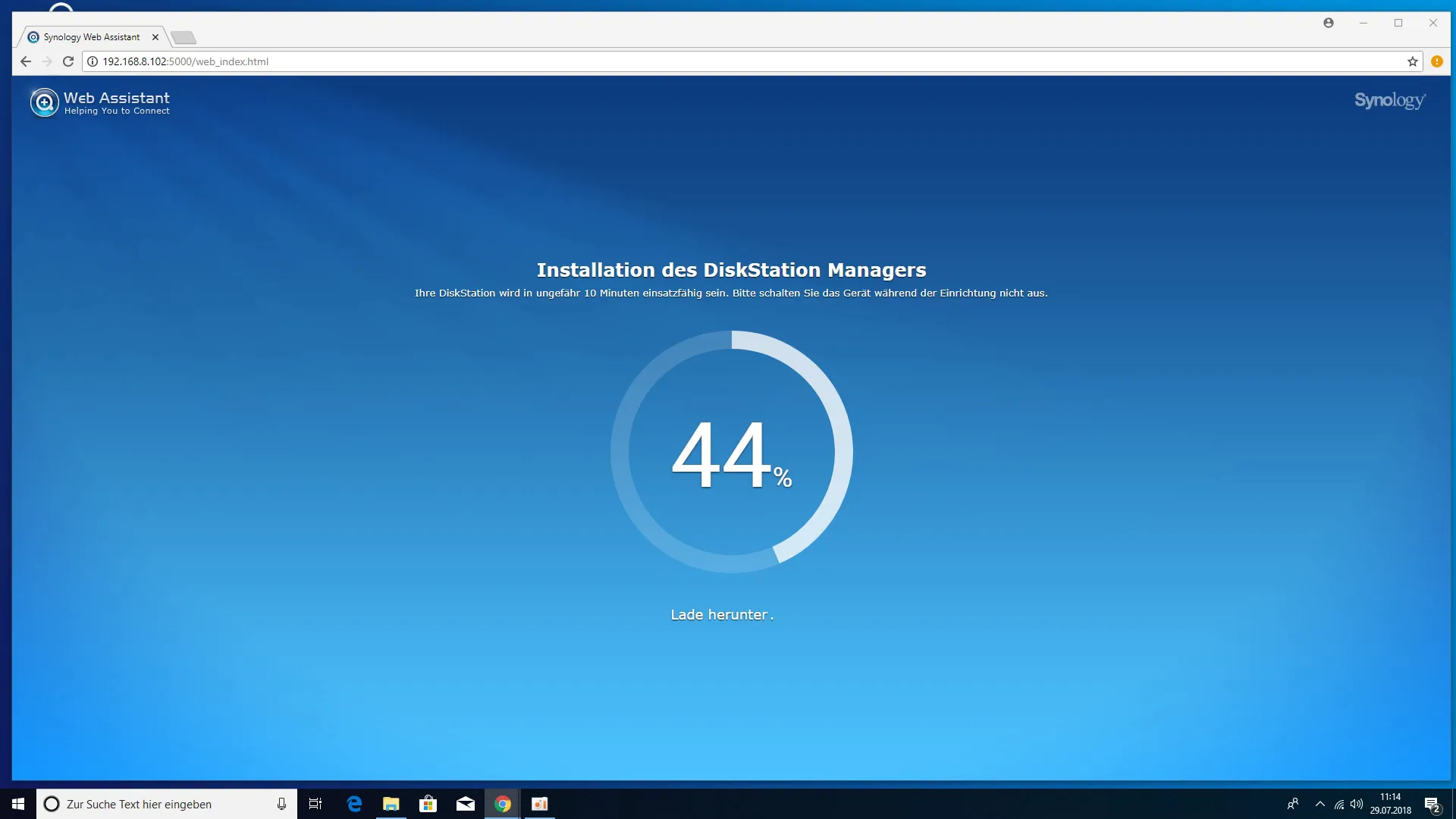Maximize the Chrome window
Image resolution: width=1456 pixels, height=819 pixels.
[x=1398, y=23]
